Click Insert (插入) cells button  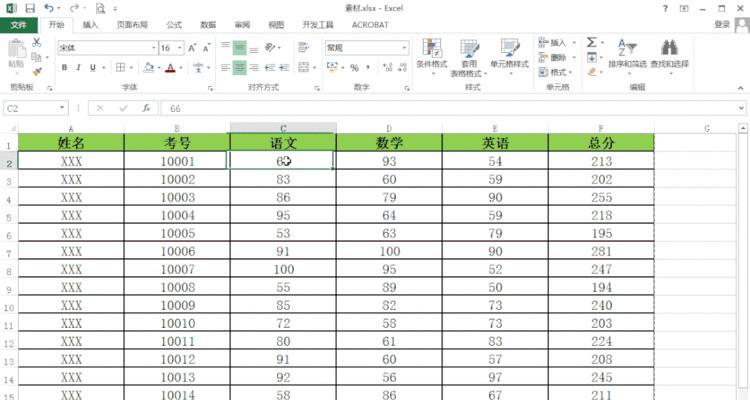click(557, 43)
